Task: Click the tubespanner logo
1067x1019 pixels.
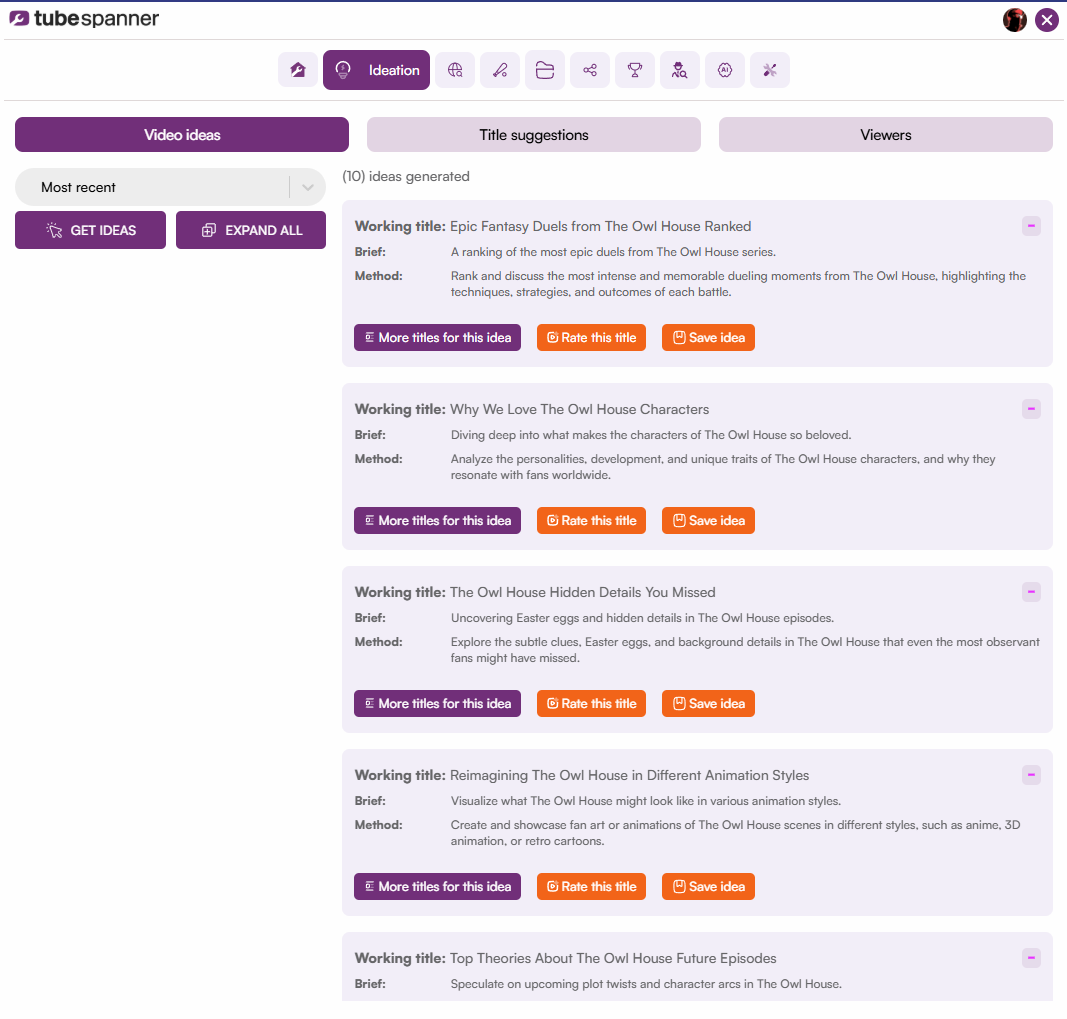Action: coord(84,18)
